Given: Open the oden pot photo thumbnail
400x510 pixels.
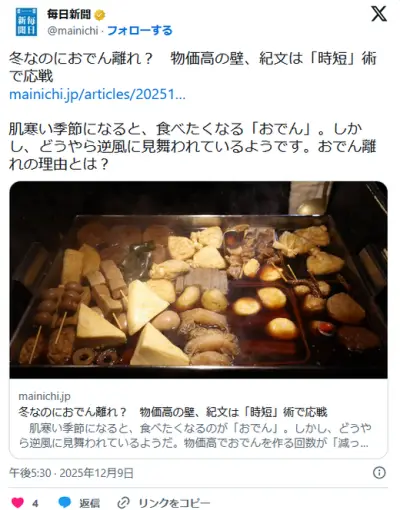Looking at the screenshot, I should (x=199, y=280).
